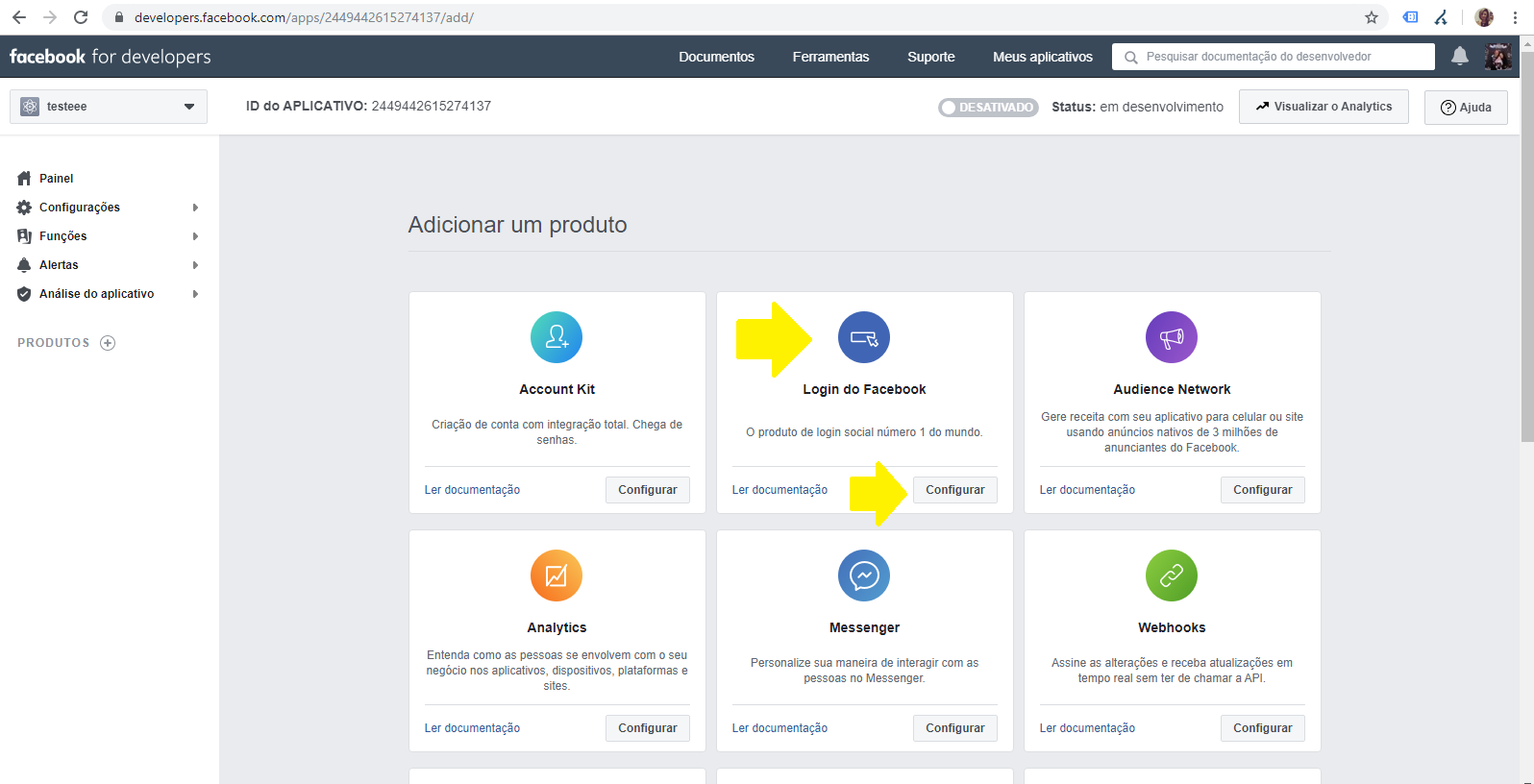
Task: Go forward in browser history
Action: click(x=50, y=17)
